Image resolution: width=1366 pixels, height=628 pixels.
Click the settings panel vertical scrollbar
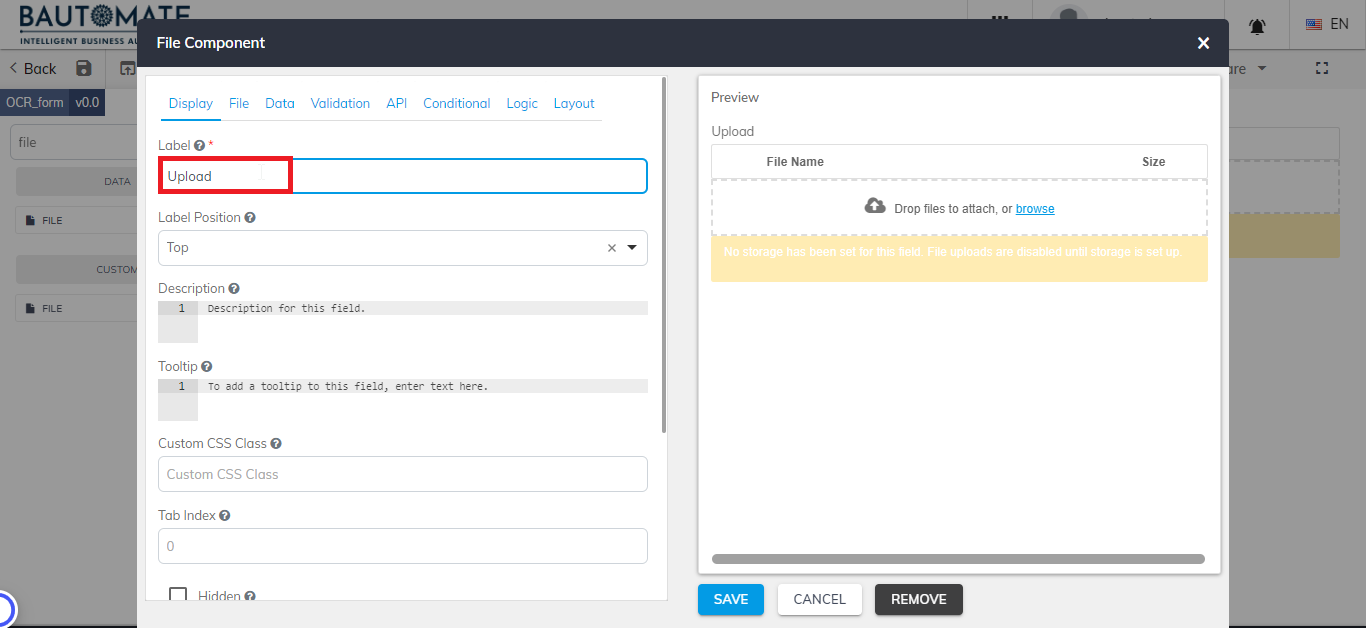665,255
